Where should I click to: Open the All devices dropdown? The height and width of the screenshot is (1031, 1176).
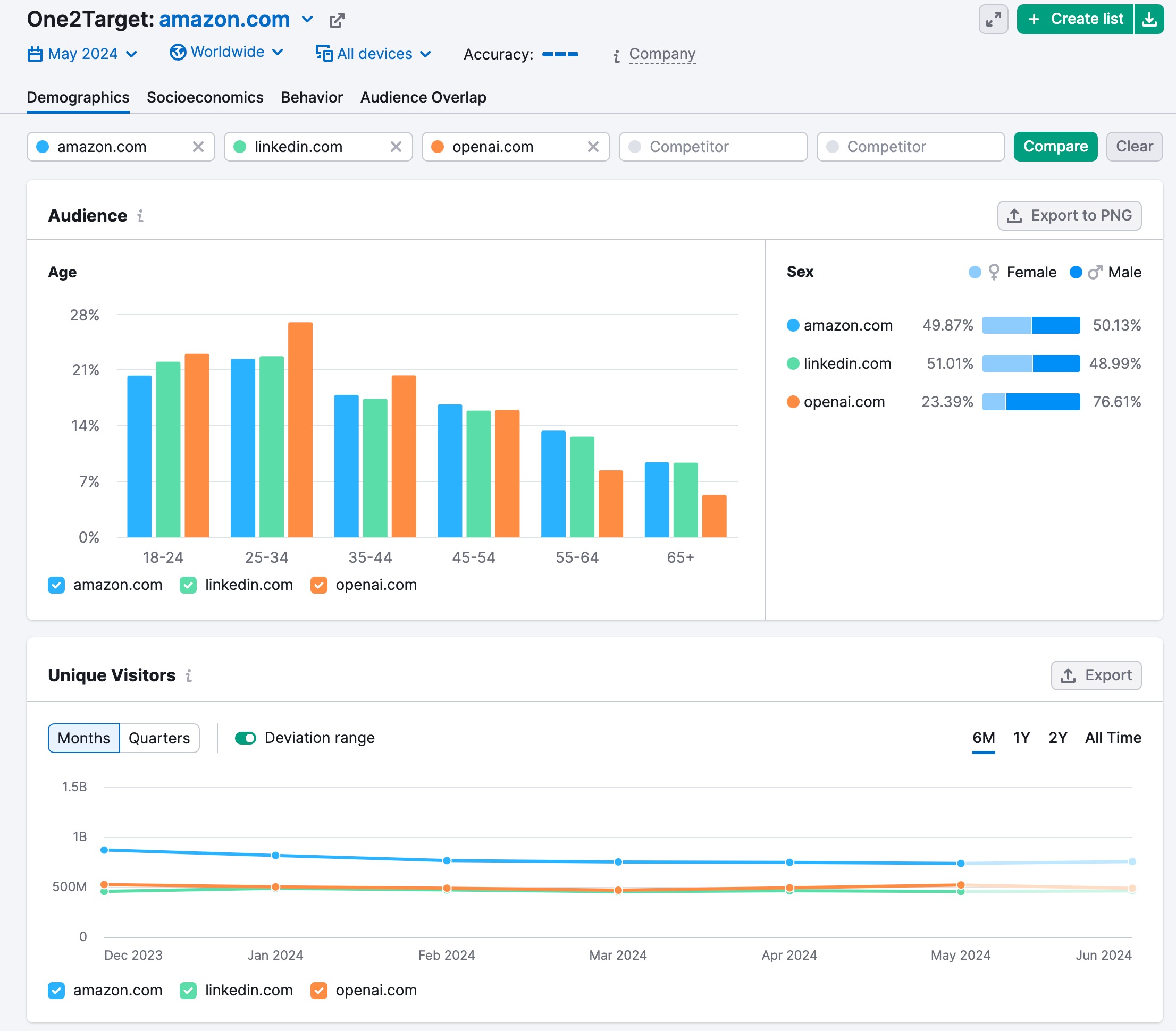(x=374, y=54)
